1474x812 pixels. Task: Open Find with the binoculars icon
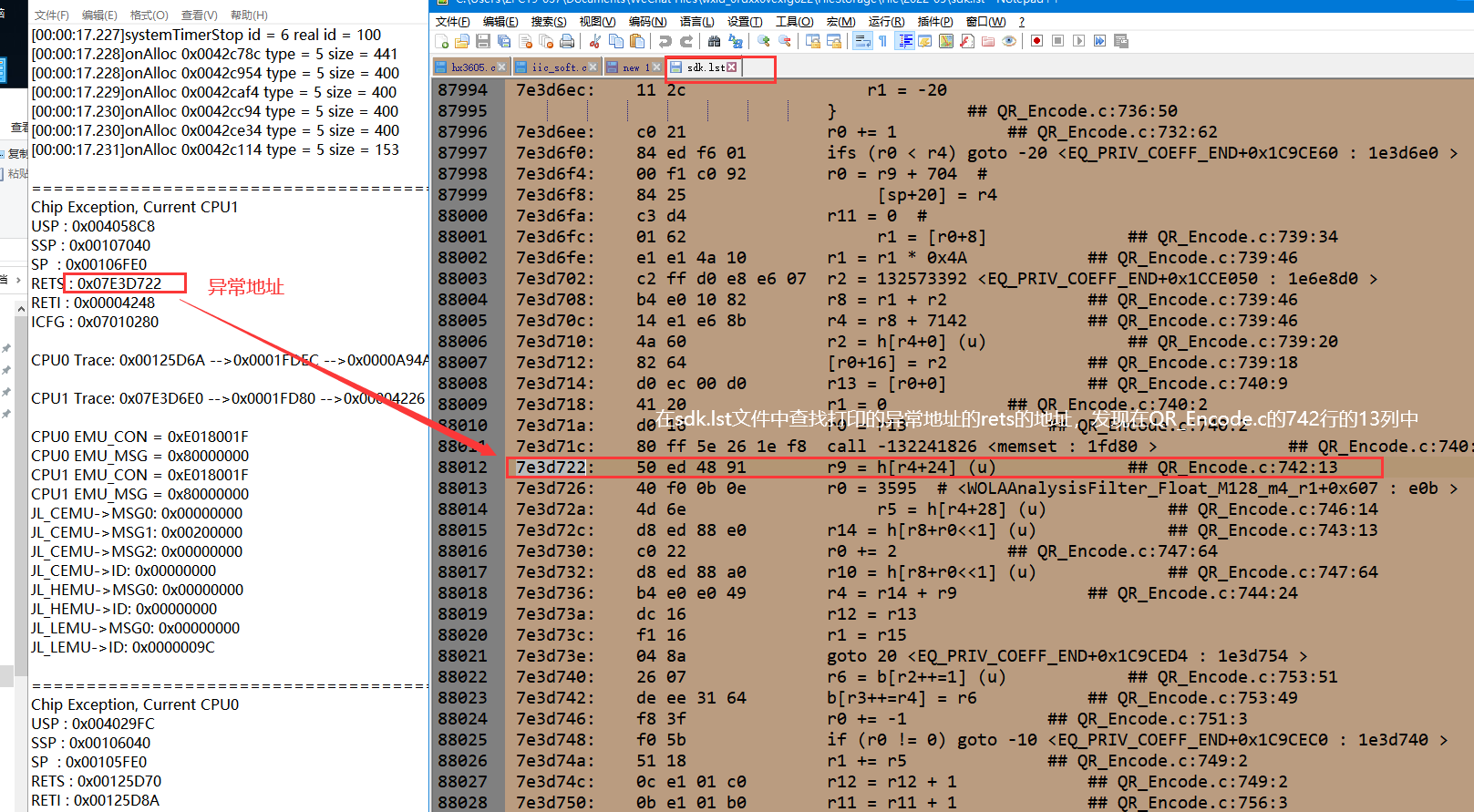click(714, 41)
